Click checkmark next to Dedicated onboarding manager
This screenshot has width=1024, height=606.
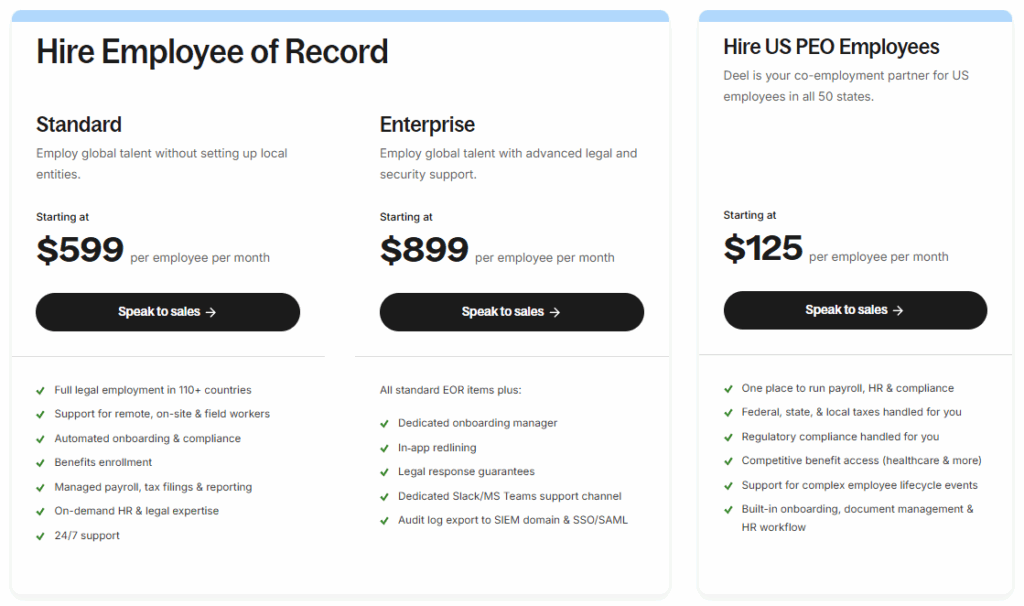tap(384, 423)
